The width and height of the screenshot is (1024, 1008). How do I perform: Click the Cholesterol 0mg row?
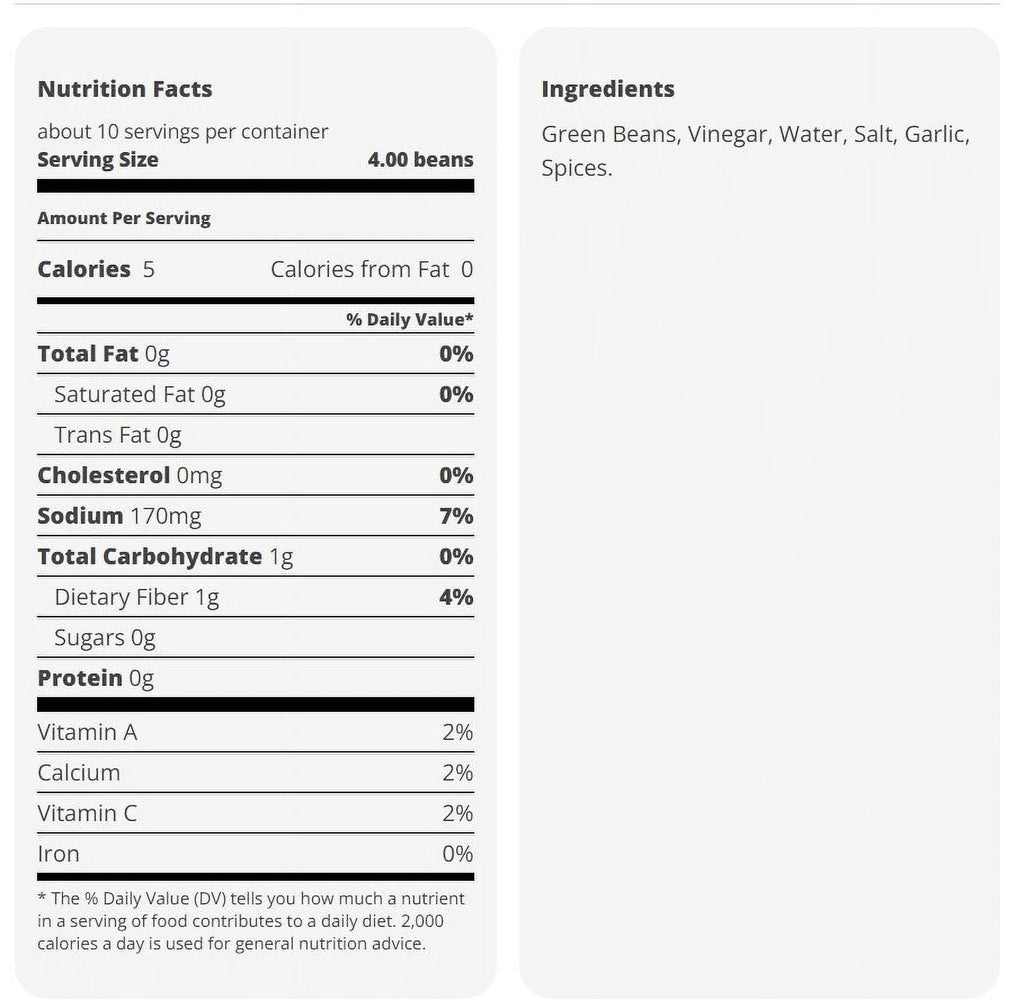pos(255,475)
